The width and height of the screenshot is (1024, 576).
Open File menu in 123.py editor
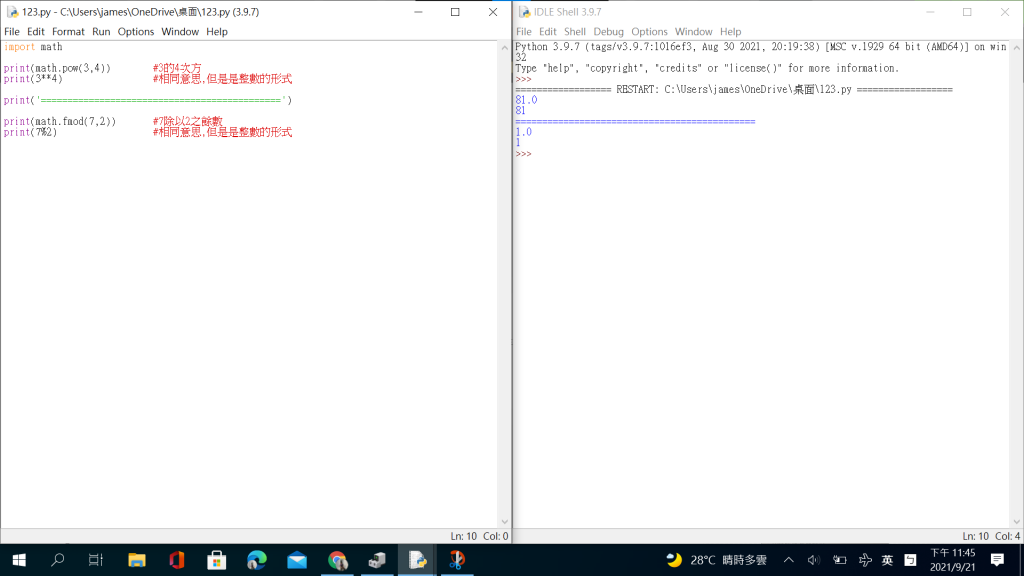(12, 31)
